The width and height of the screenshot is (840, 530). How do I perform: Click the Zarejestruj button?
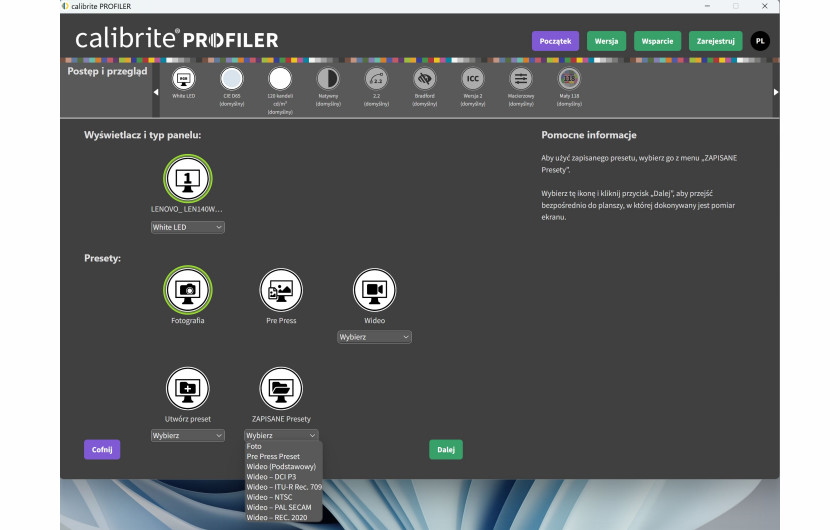pyautogui.click(x=715, y=41)
